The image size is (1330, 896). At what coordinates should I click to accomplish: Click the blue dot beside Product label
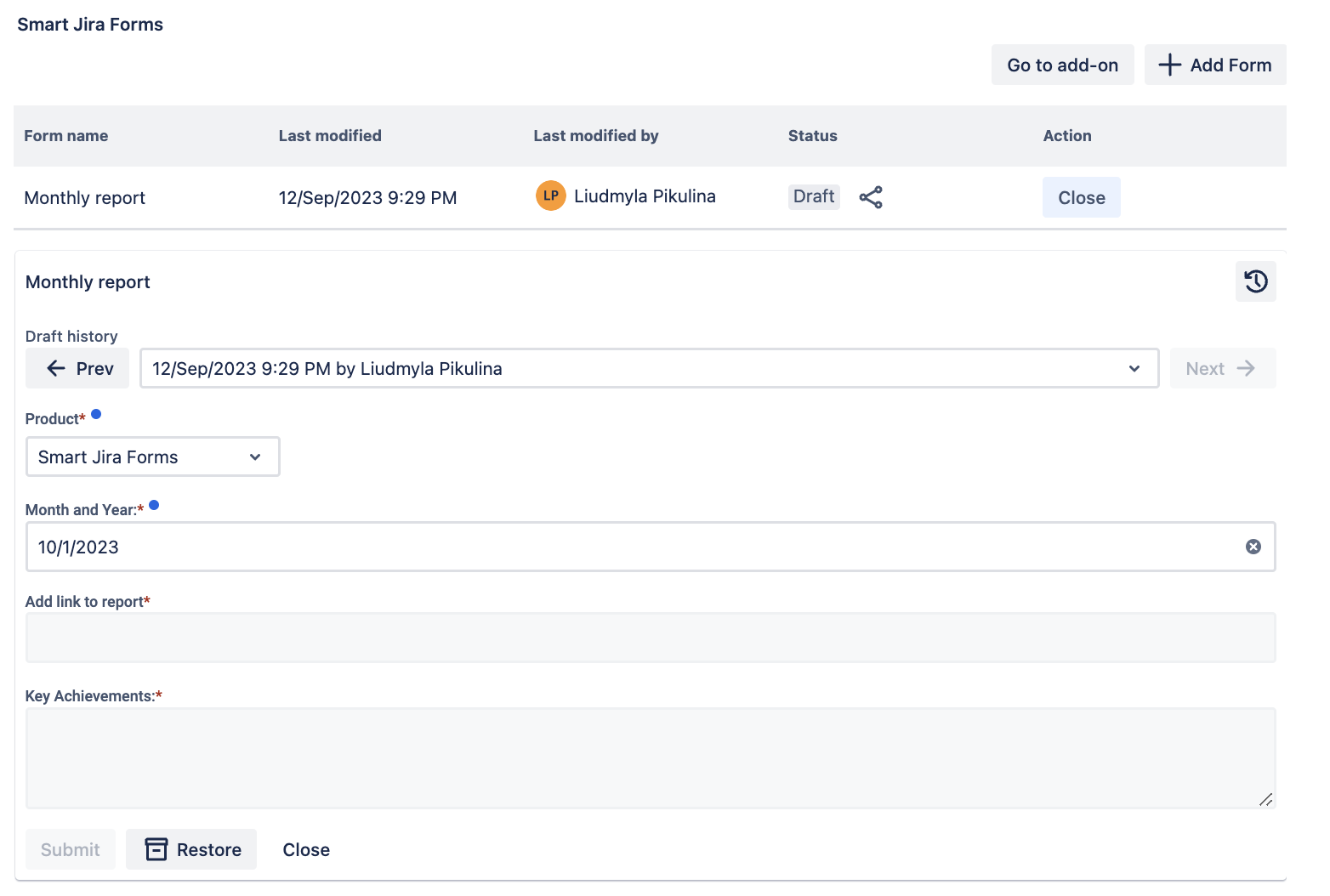(96, 414)
